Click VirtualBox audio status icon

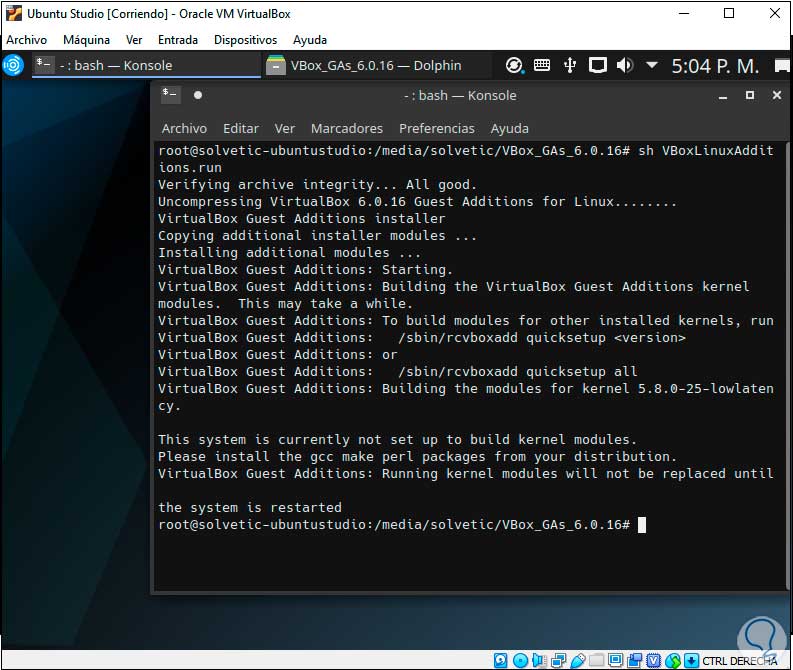[539, 660]
